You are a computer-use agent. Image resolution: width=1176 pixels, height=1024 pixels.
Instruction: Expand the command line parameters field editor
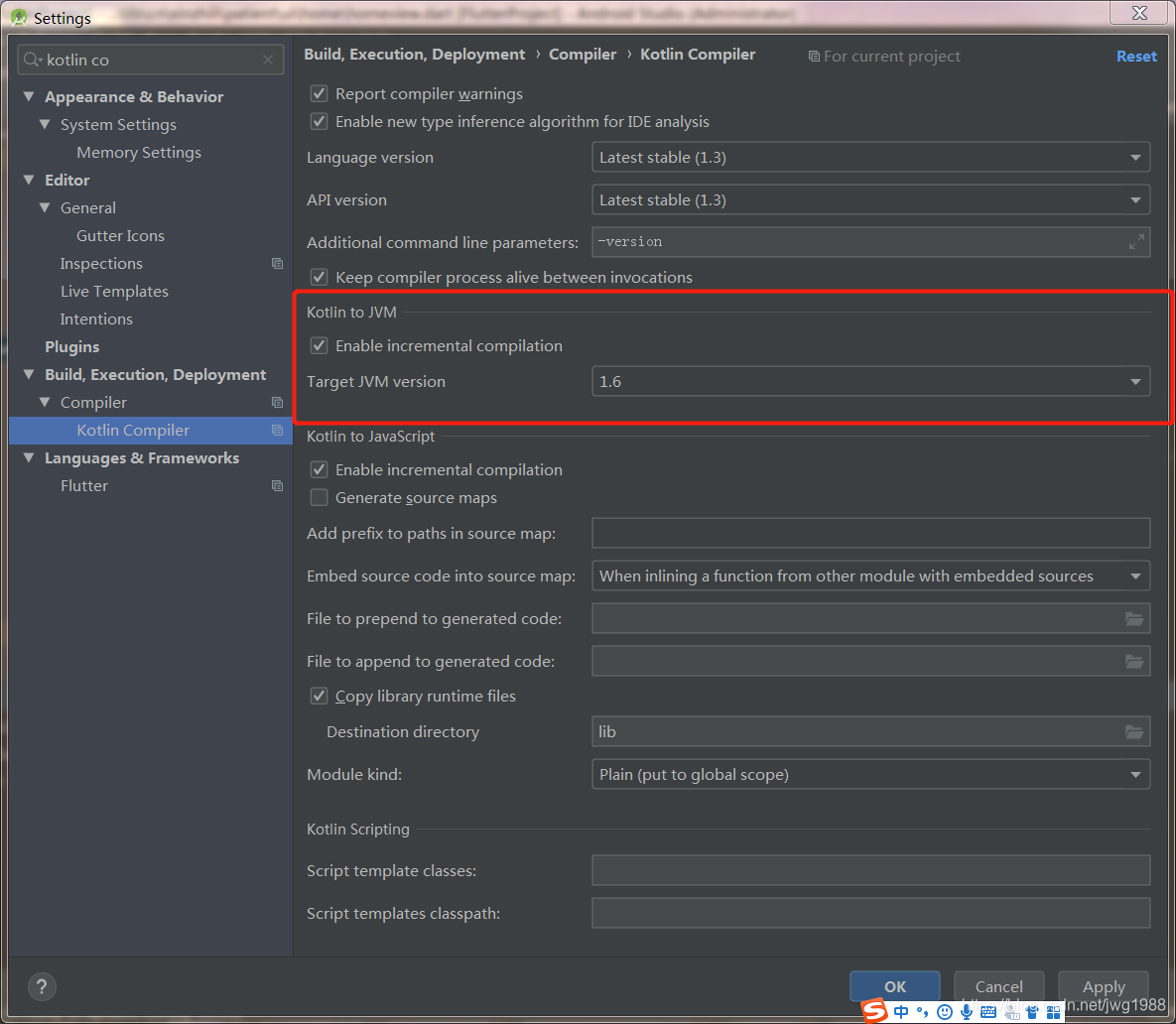coord(1136,242)
